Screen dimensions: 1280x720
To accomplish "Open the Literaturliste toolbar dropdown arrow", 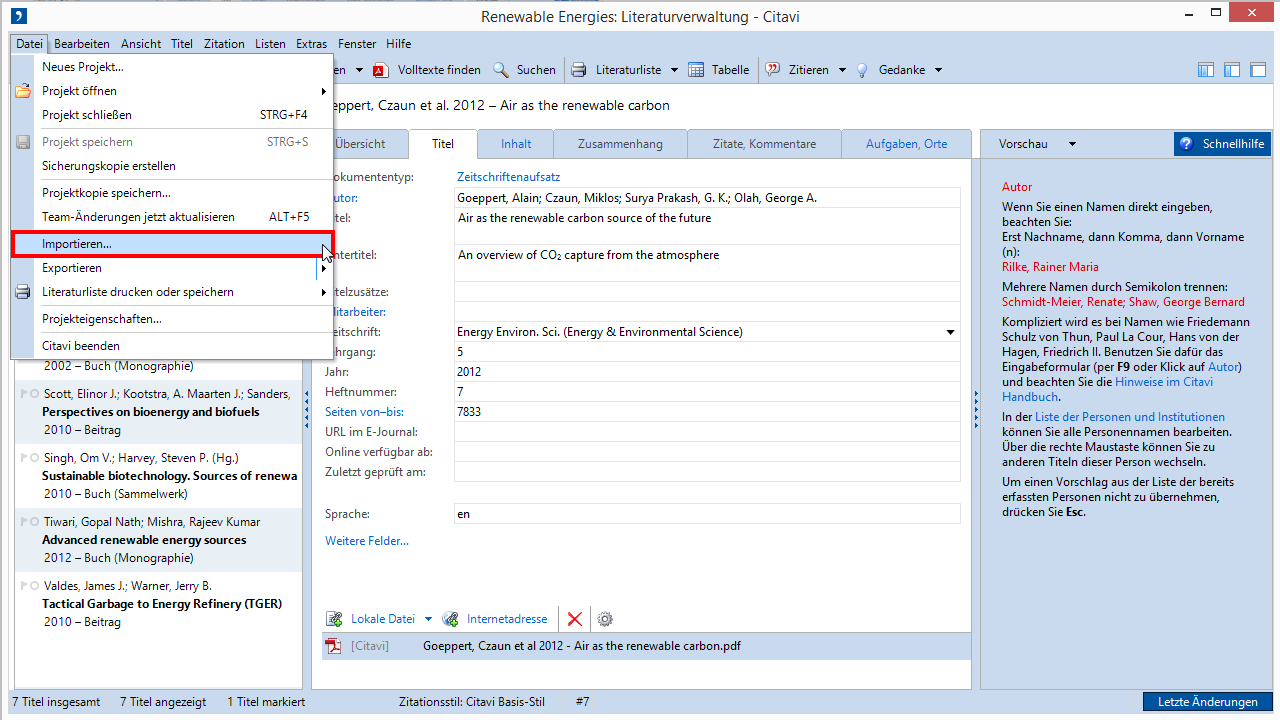I will (x=674, y=70).
